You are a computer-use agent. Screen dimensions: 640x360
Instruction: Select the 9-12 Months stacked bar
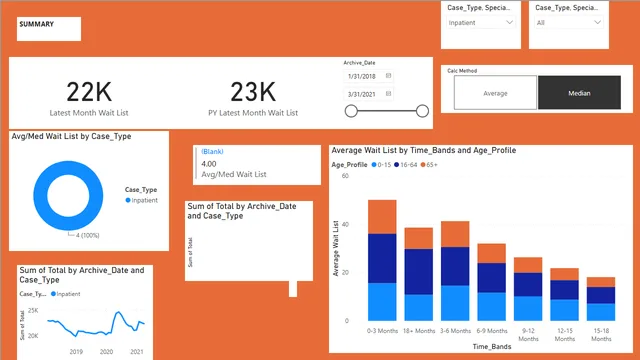tap(528, 289)
